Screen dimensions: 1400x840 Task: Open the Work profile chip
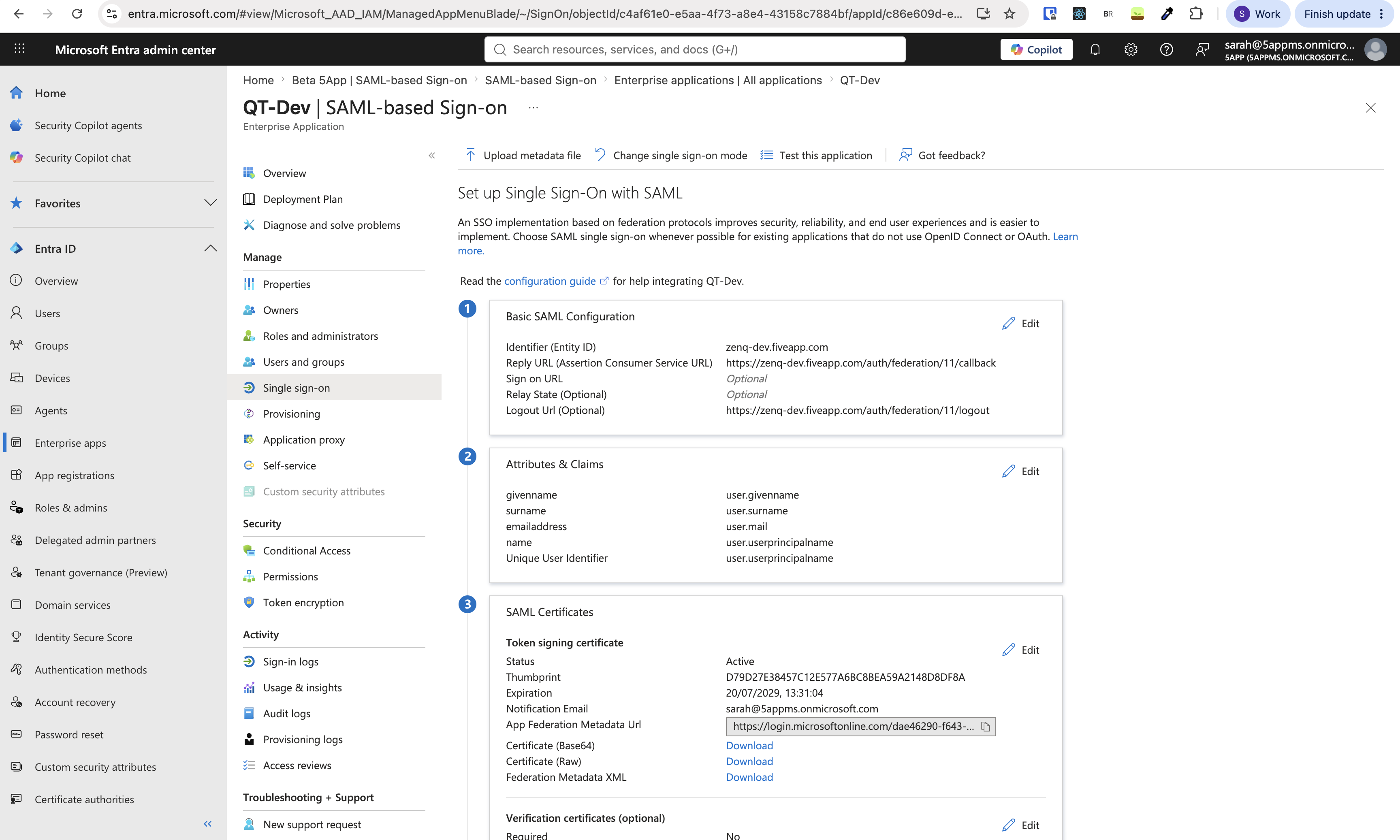tap(1257, 14)
